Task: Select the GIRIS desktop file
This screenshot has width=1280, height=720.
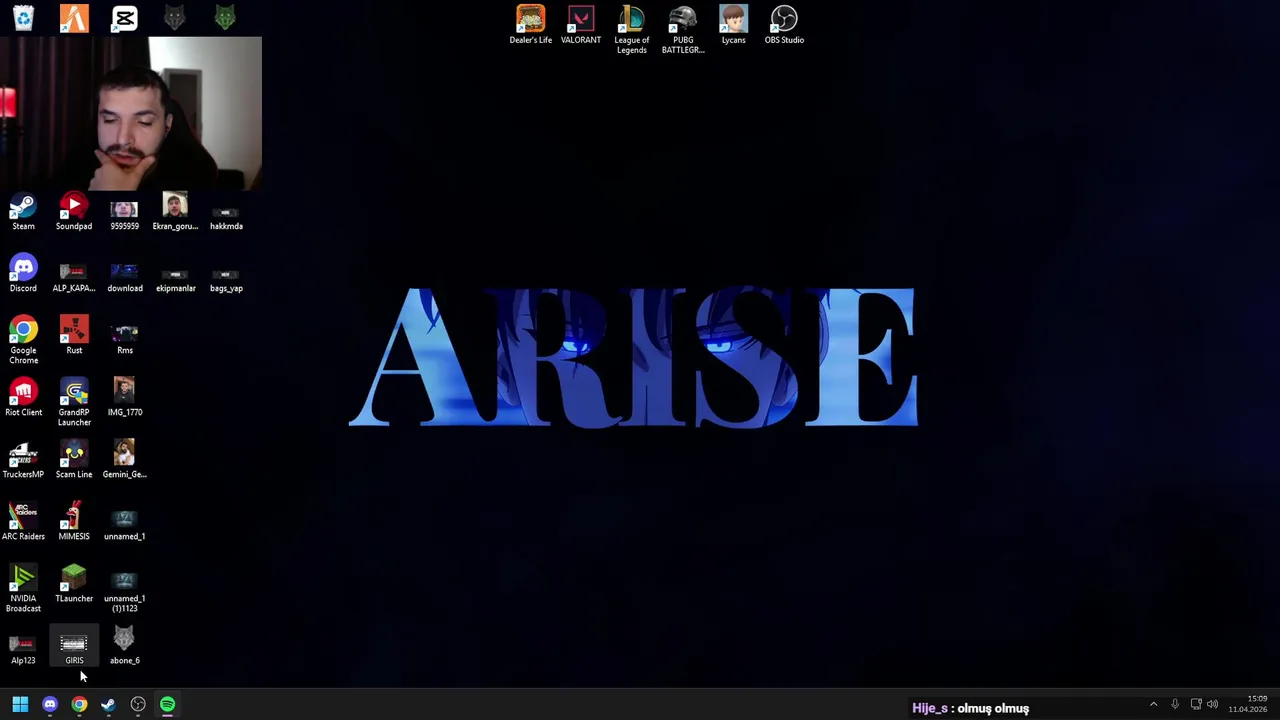Action: tap(74, 646)
